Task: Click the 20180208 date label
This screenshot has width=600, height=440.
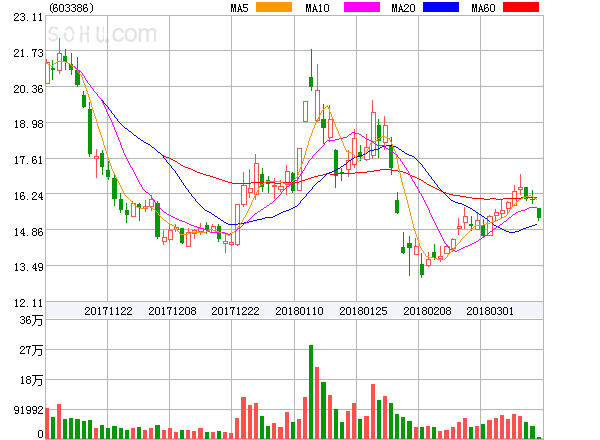Action: point(427,311)
